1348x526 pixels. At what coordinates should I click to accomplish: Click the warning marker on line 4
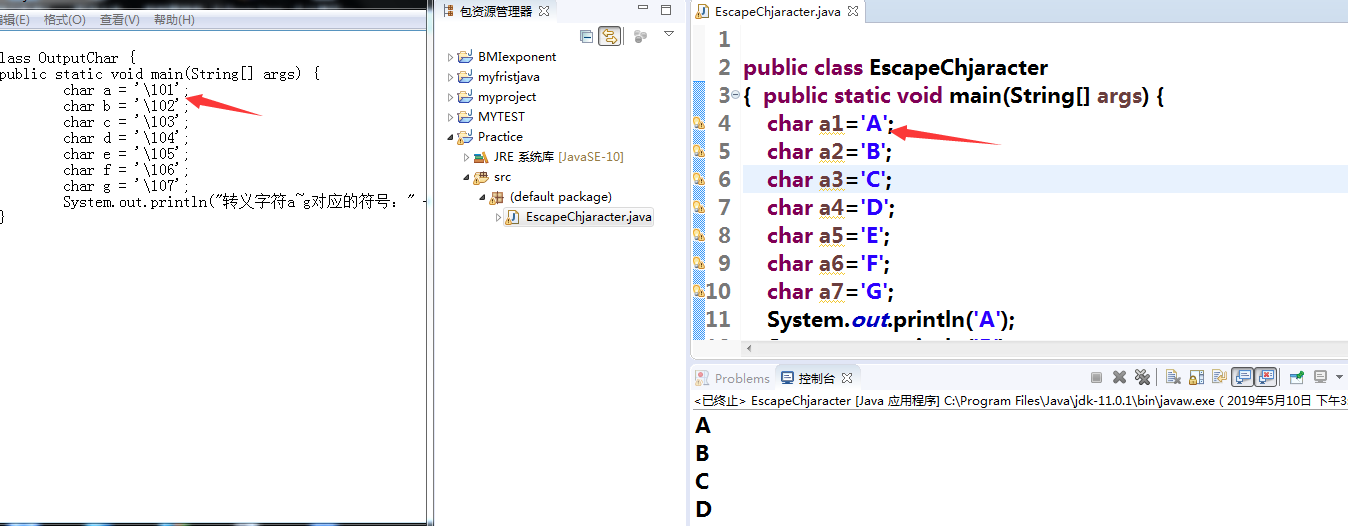pyautogui.click(x=699, y=123)
